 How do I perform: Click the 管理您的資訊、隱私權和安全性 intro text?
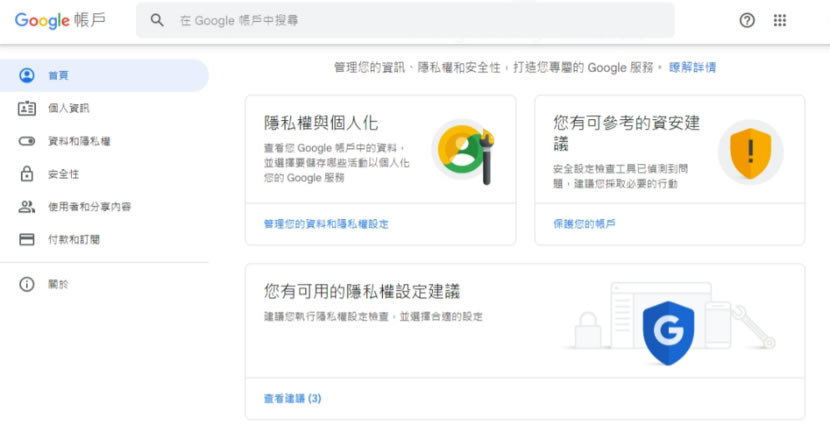[498, 67]
